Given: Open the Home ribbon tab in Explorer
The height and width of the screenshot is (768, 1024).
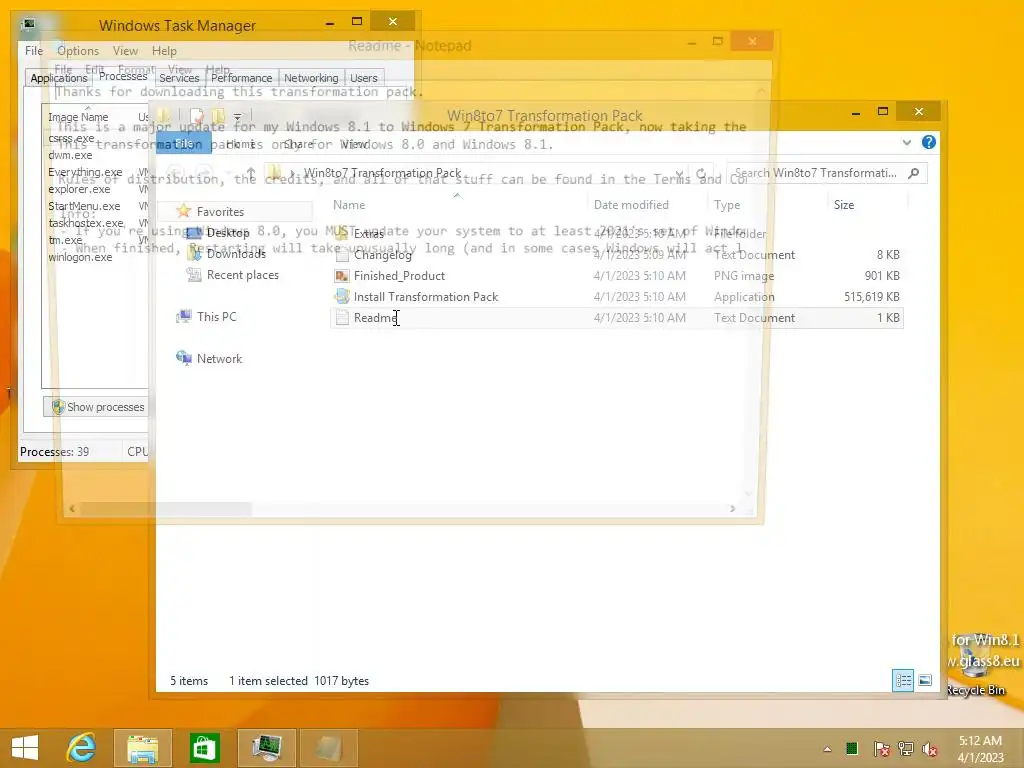Looking at the screenshot, I should [x=240, y=144].
